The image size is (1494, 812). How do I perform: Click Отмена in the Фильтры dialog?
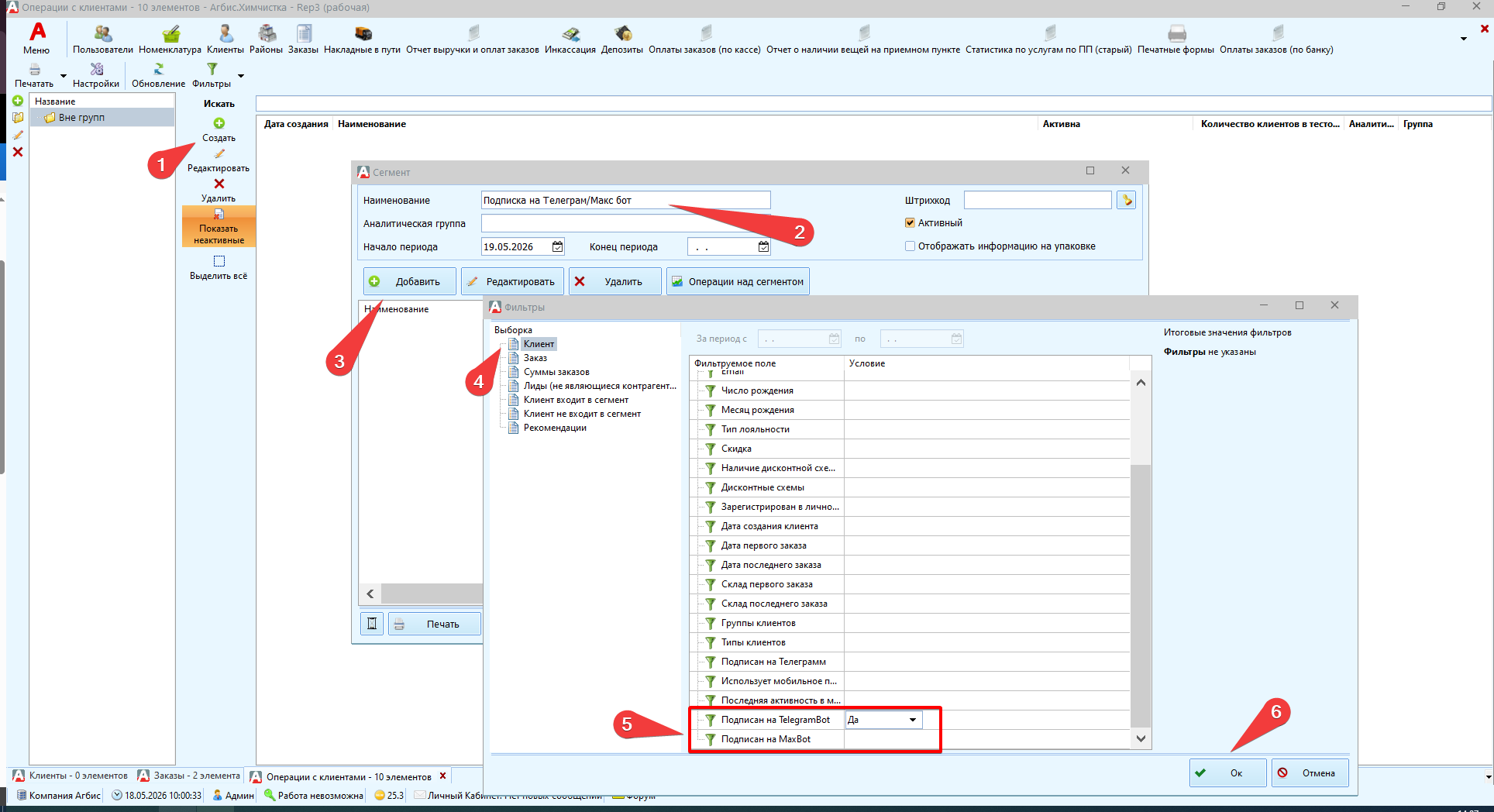tap(1310, 772)
